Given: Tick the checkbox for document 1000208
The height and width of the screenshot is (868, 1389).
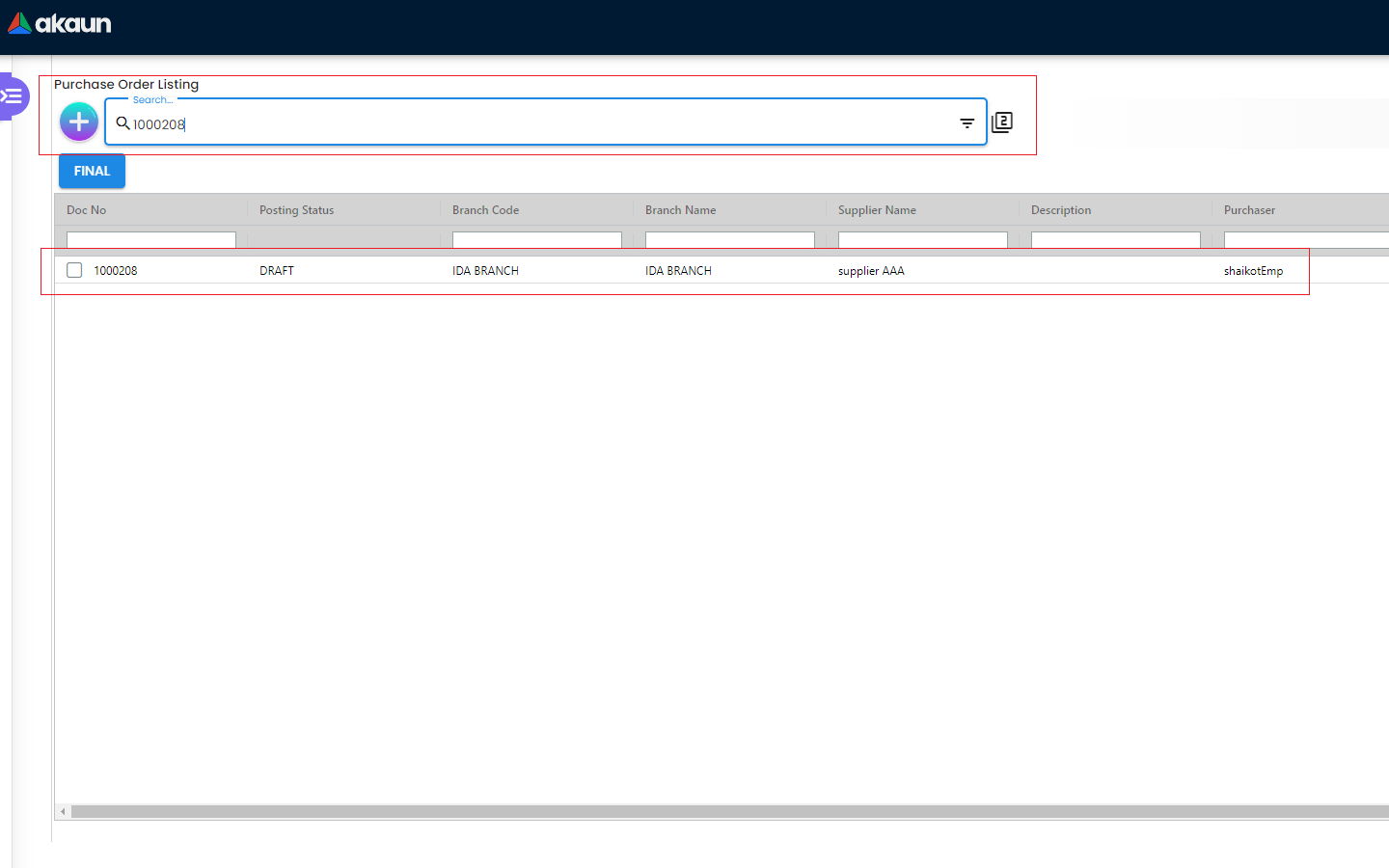Looking at the screenshot, I should (x=74, y=271).
